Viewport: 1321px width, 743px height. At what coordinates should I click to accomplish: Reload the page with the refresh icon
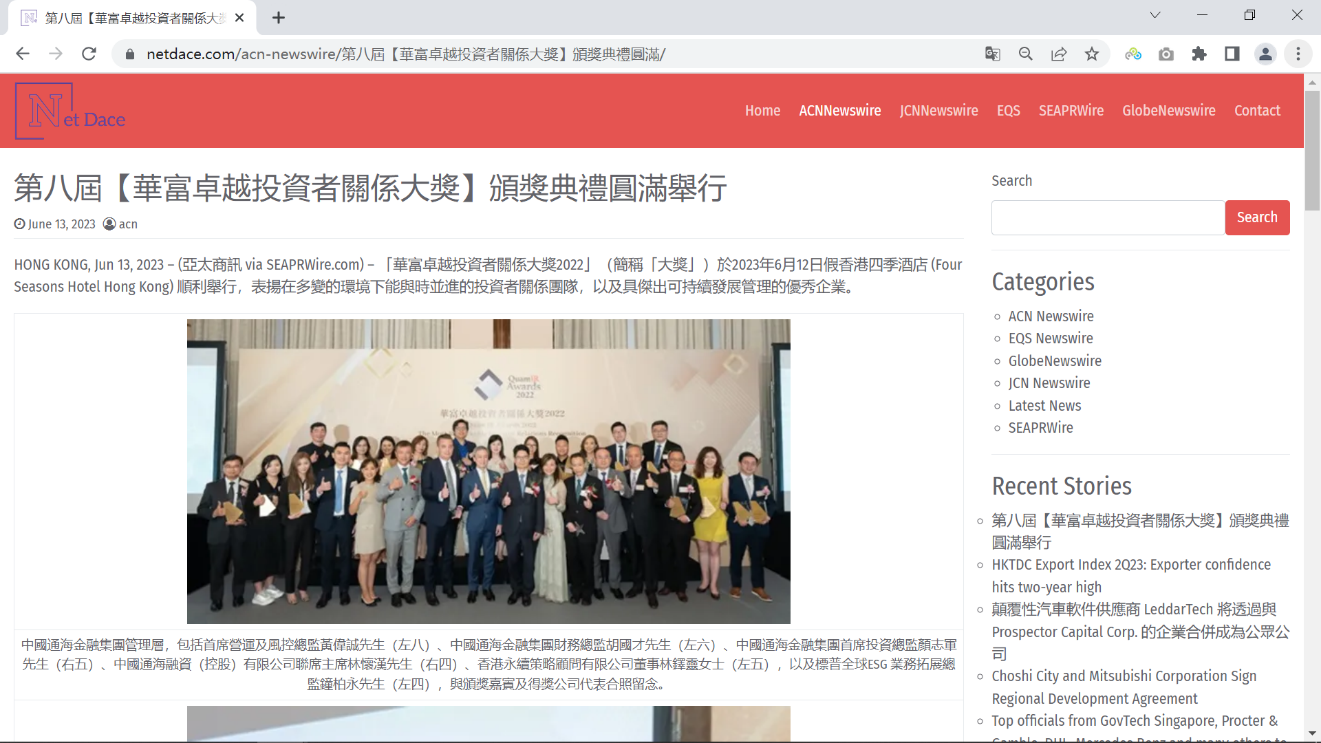click(89, 54)
